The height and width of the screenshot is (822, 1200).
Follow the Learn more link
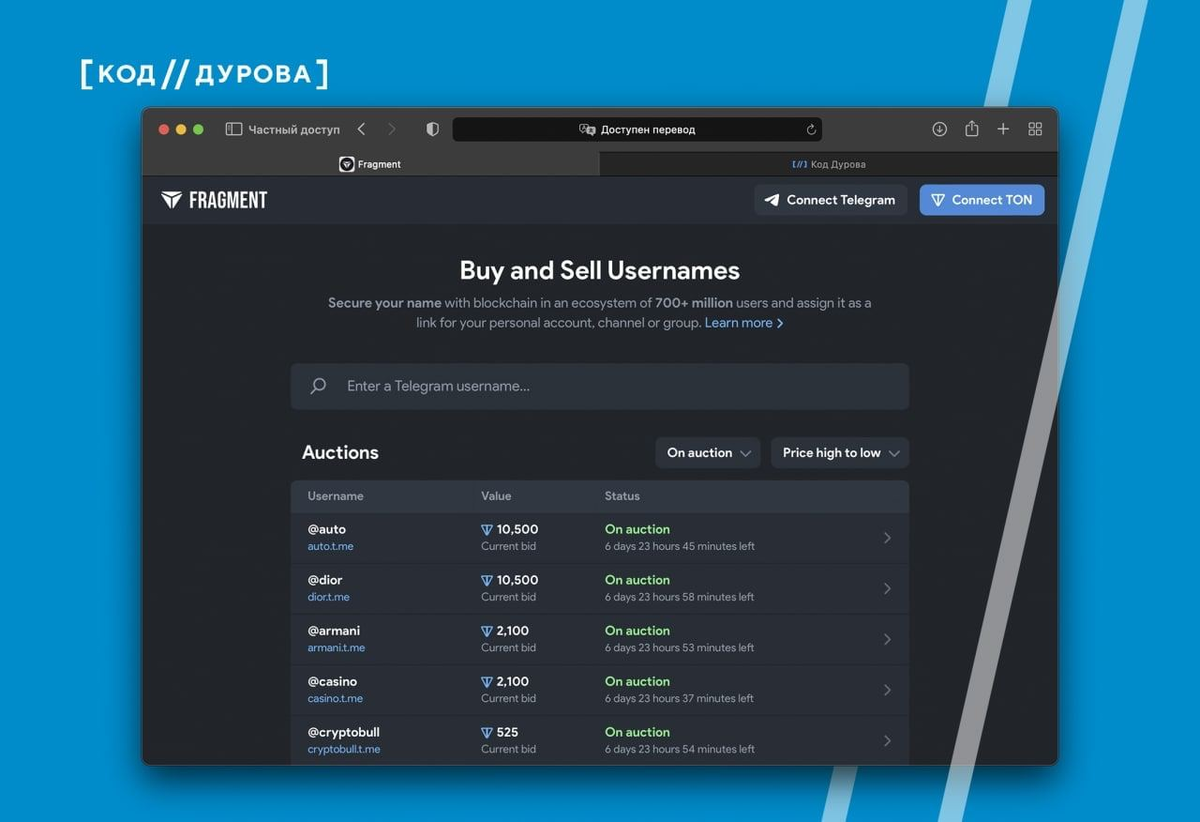744,323
